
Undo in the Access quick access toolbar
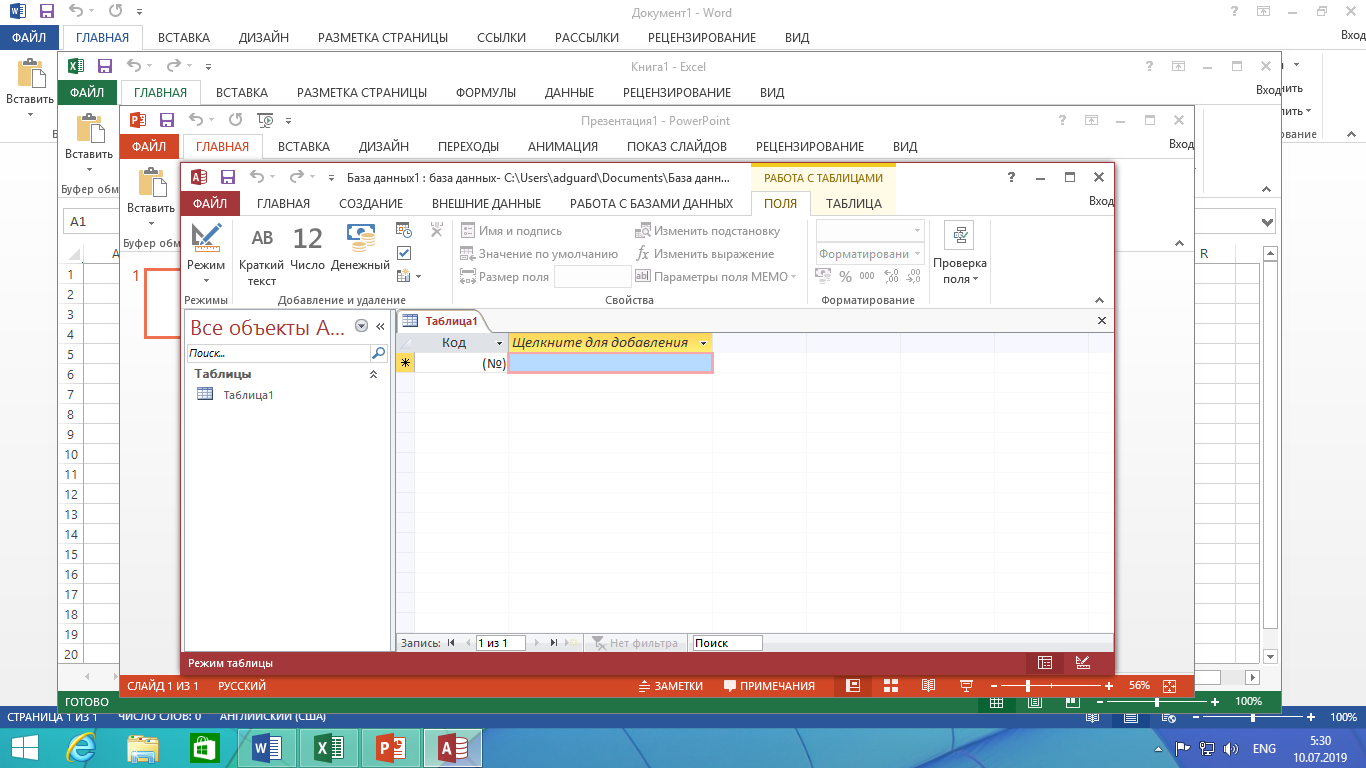pyautogui.click(x=257, y=177)
